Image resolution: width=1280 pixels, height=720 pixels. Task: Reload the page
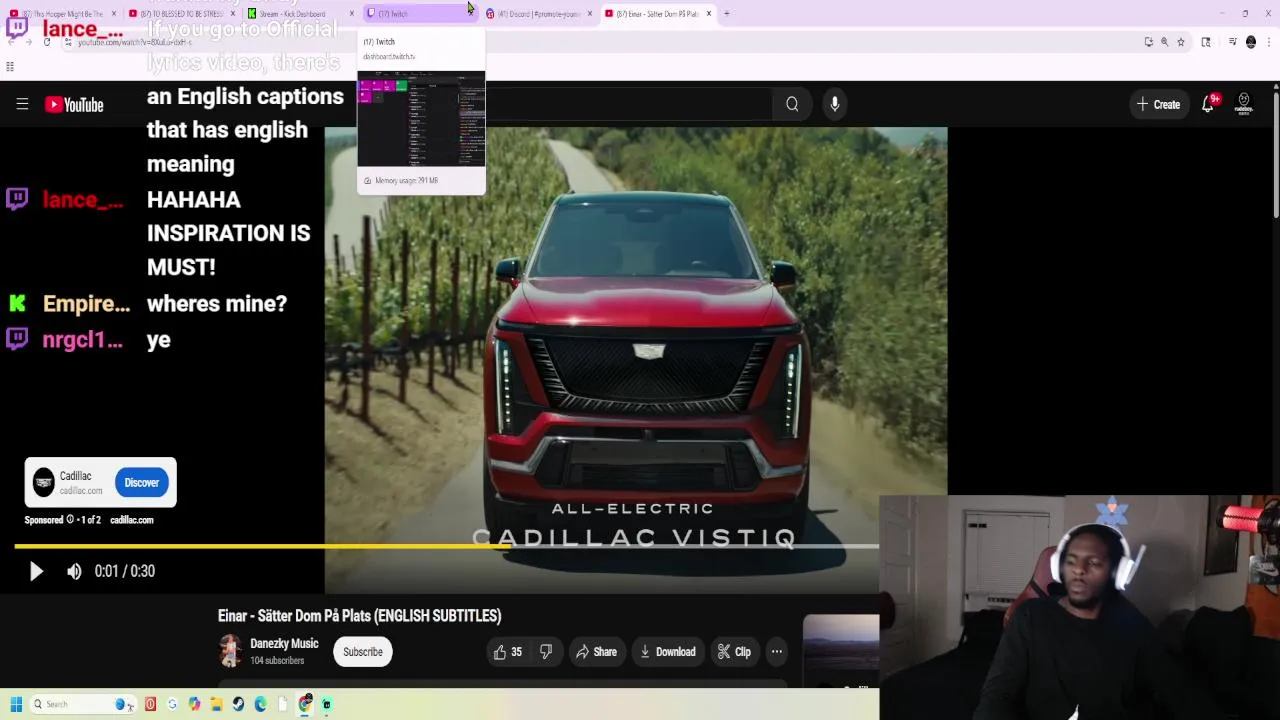pos(46,42)
